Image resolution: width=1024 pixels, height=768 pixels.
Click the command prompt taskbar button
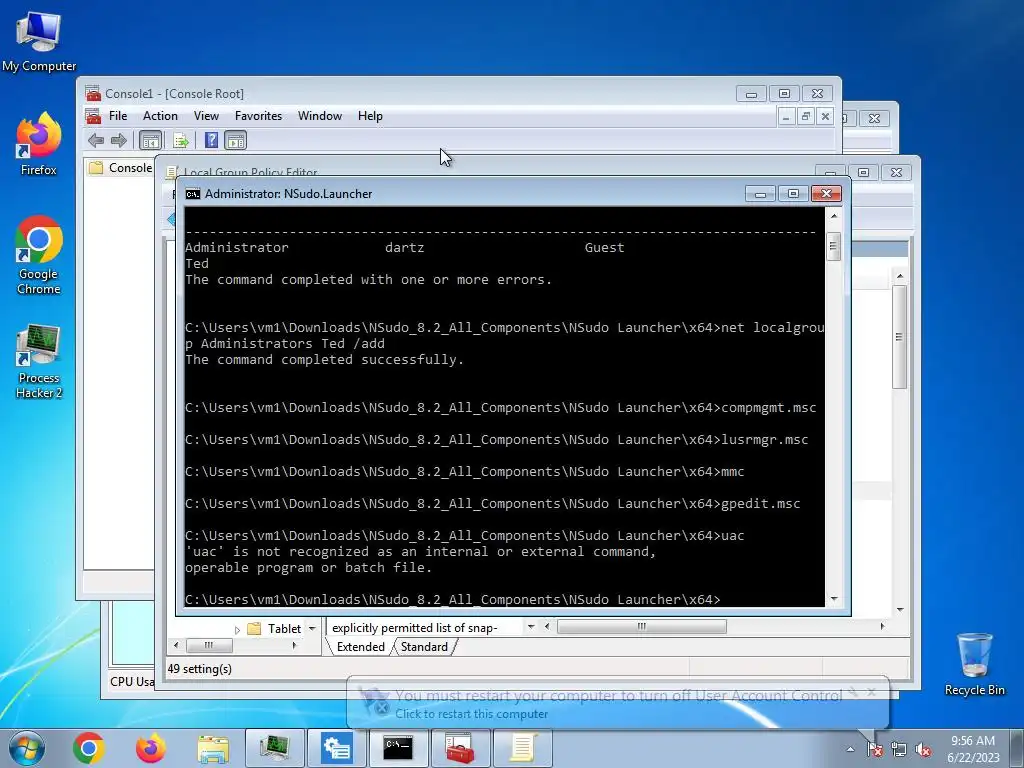click(x=398, y=748)
